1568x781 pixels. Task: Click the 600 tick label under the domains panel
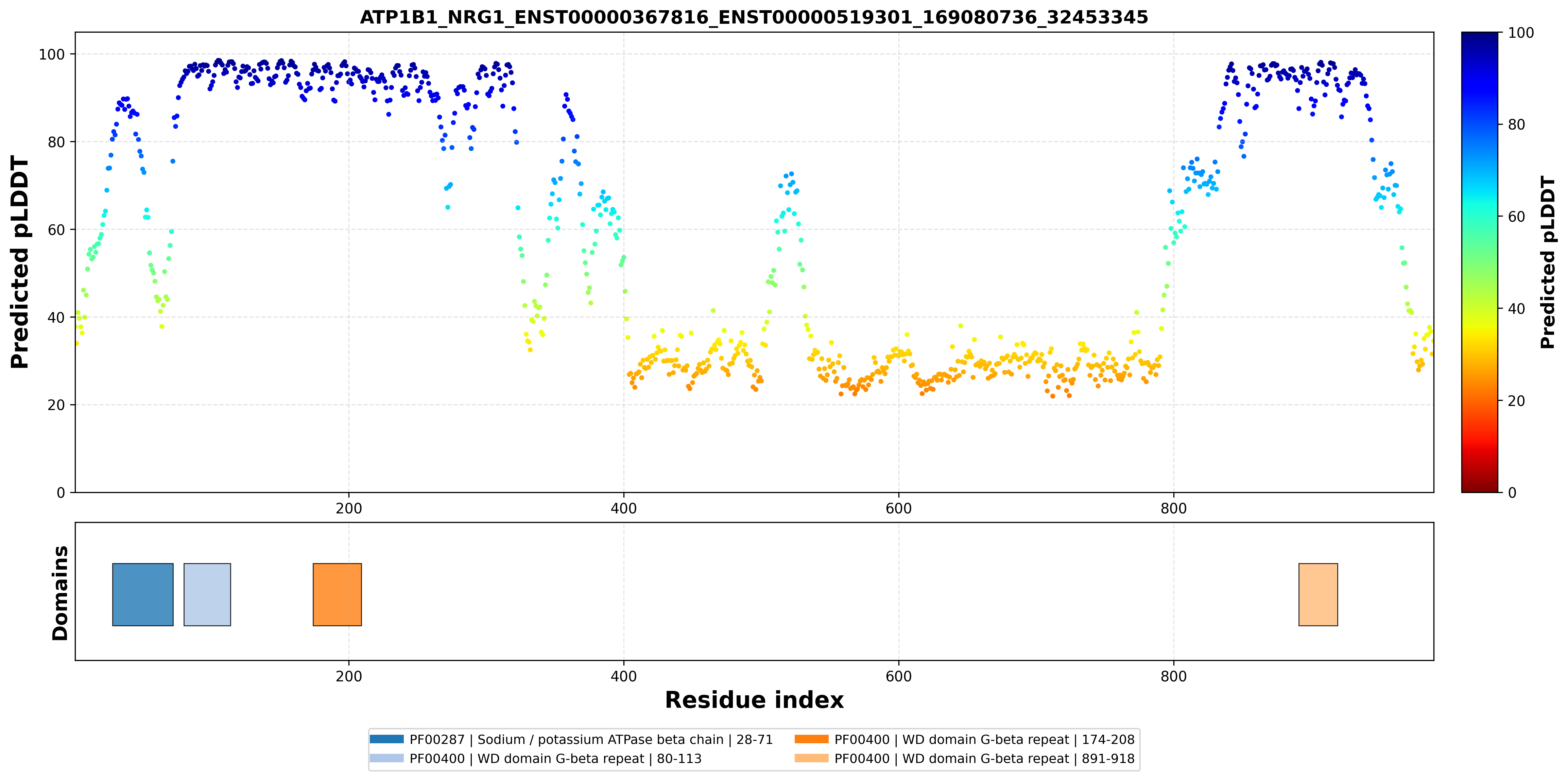(x=898, y=676)
